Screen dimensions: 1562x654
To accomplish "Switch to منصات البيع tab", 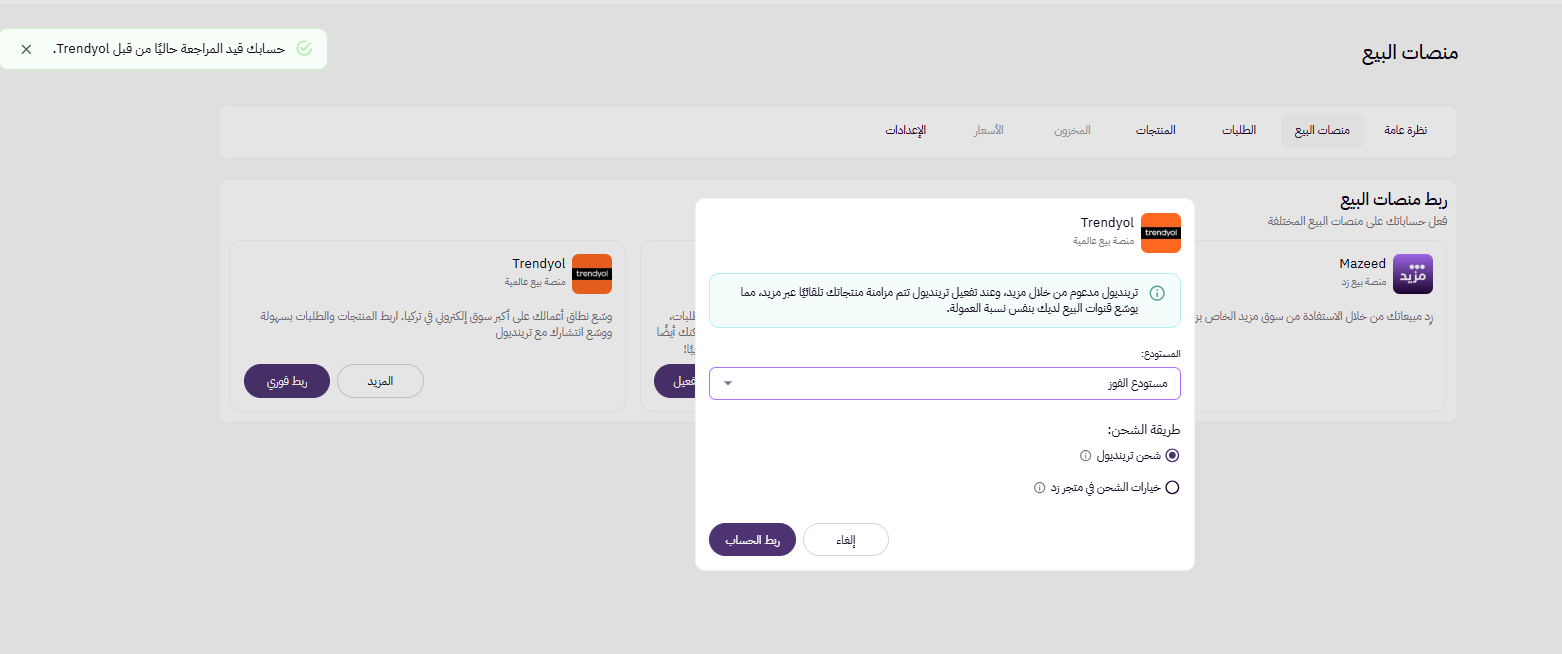I will [x=1322, y=131].
